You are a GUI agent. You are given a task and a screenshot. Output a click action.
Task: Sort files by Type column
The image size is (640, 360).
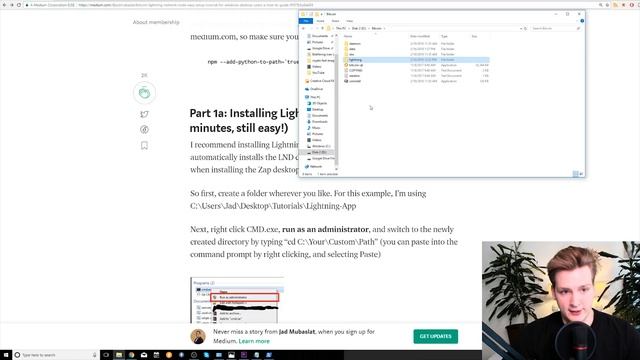point(444,36)
